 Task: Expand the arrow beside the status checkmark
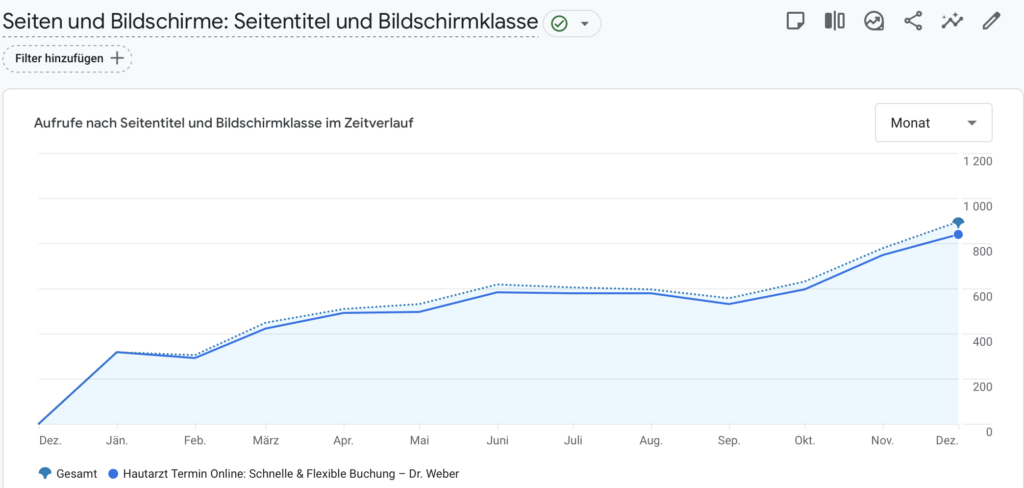584,23
